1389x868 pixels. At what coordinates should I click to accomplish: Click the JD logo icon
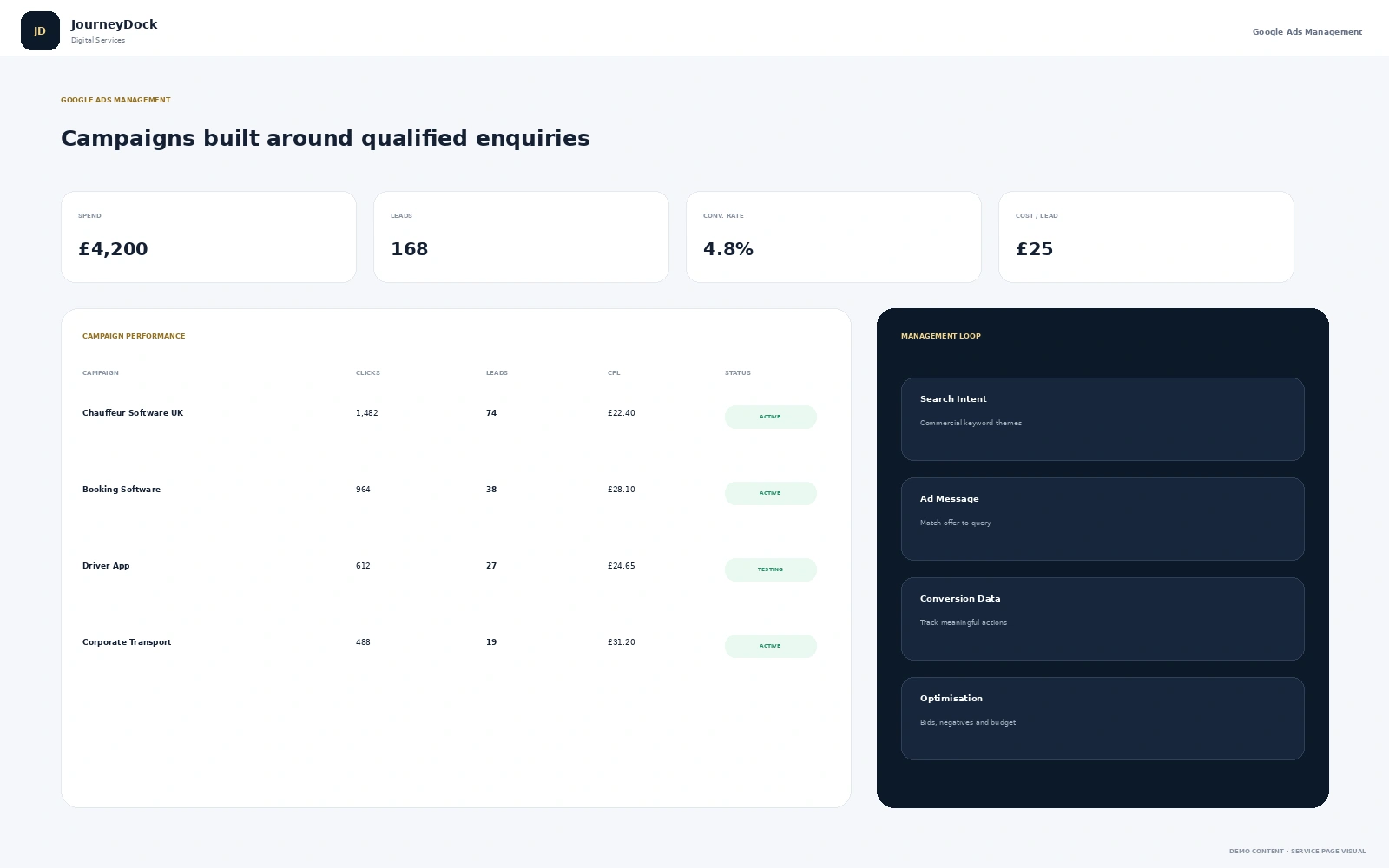click(40, 31)
